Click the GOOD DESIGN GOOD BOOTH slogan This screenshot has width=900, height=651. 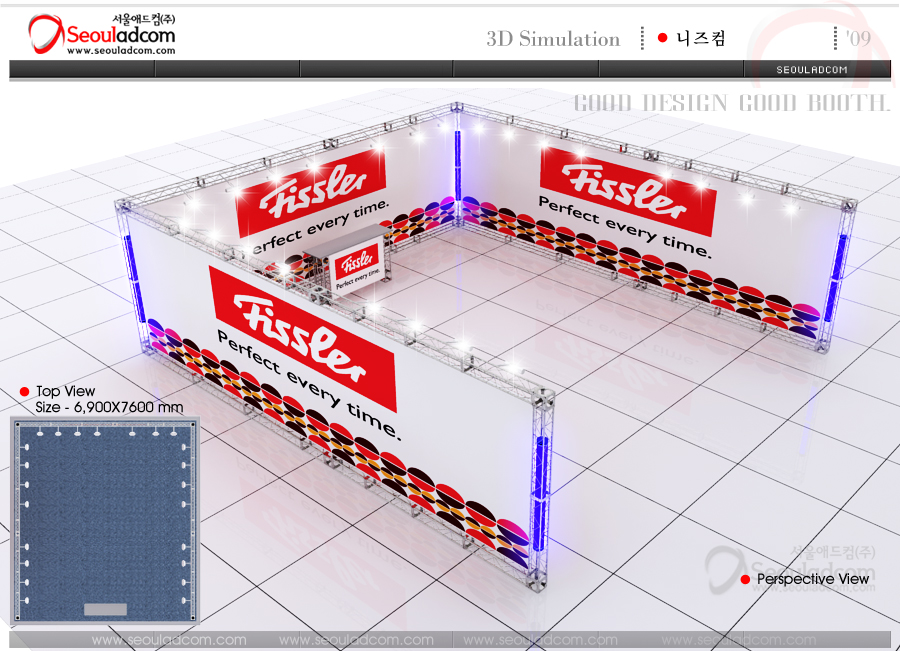pyautogui.click(x=731, y=103)
